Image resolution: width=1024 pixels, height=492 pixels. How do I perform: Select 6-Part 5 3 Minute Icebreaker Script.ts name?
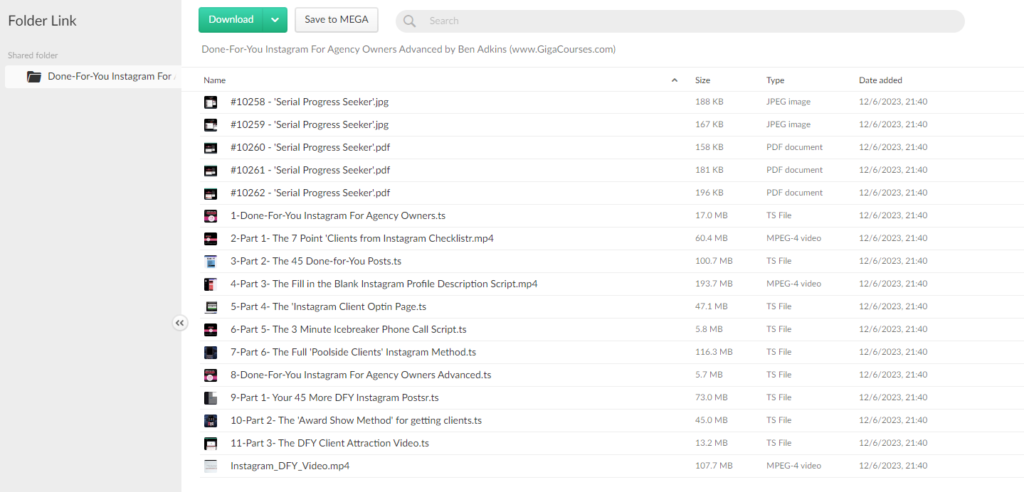(348, 329)
